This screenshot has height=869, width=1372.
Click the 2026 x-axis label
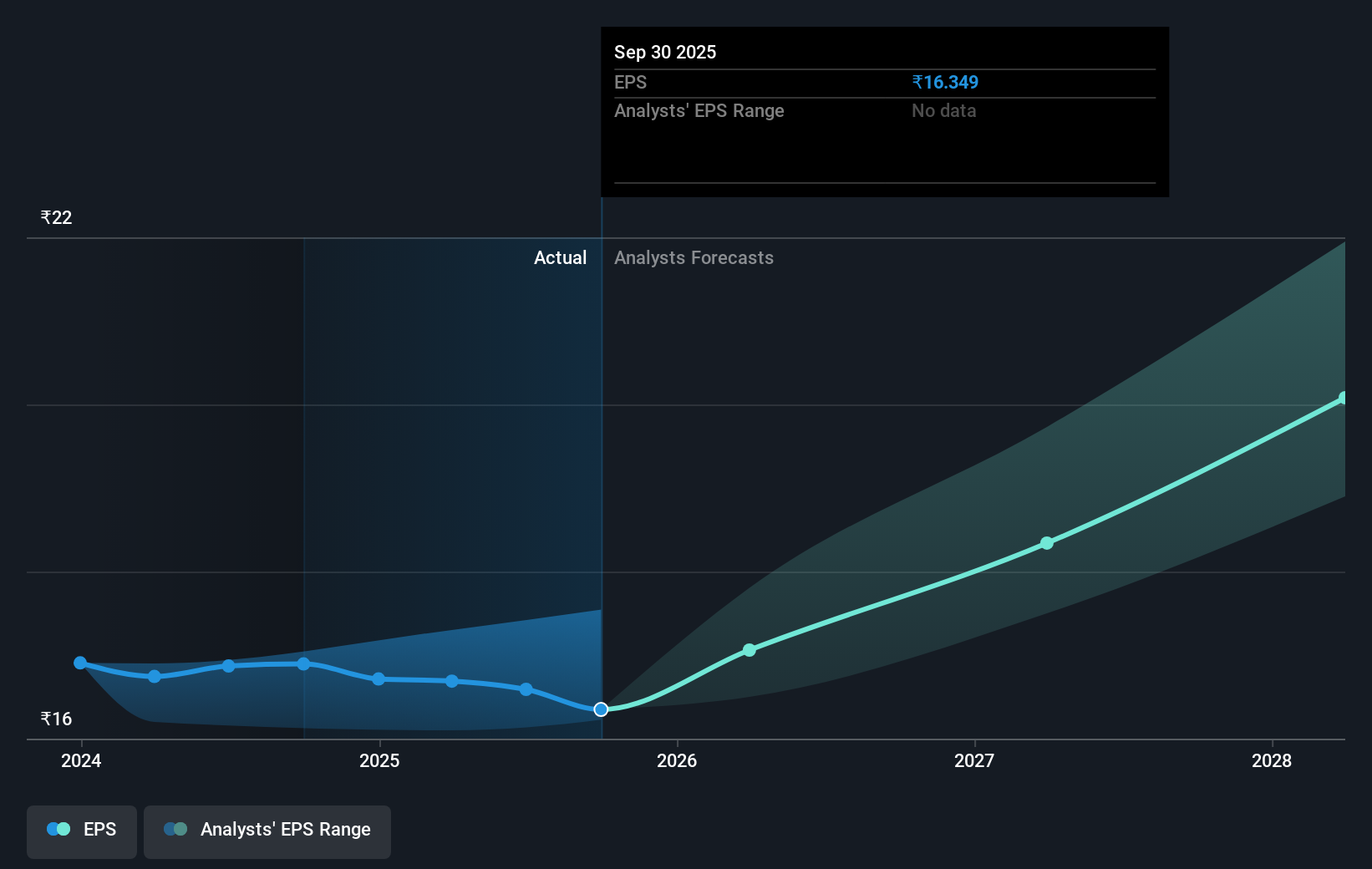coord(677,760)
